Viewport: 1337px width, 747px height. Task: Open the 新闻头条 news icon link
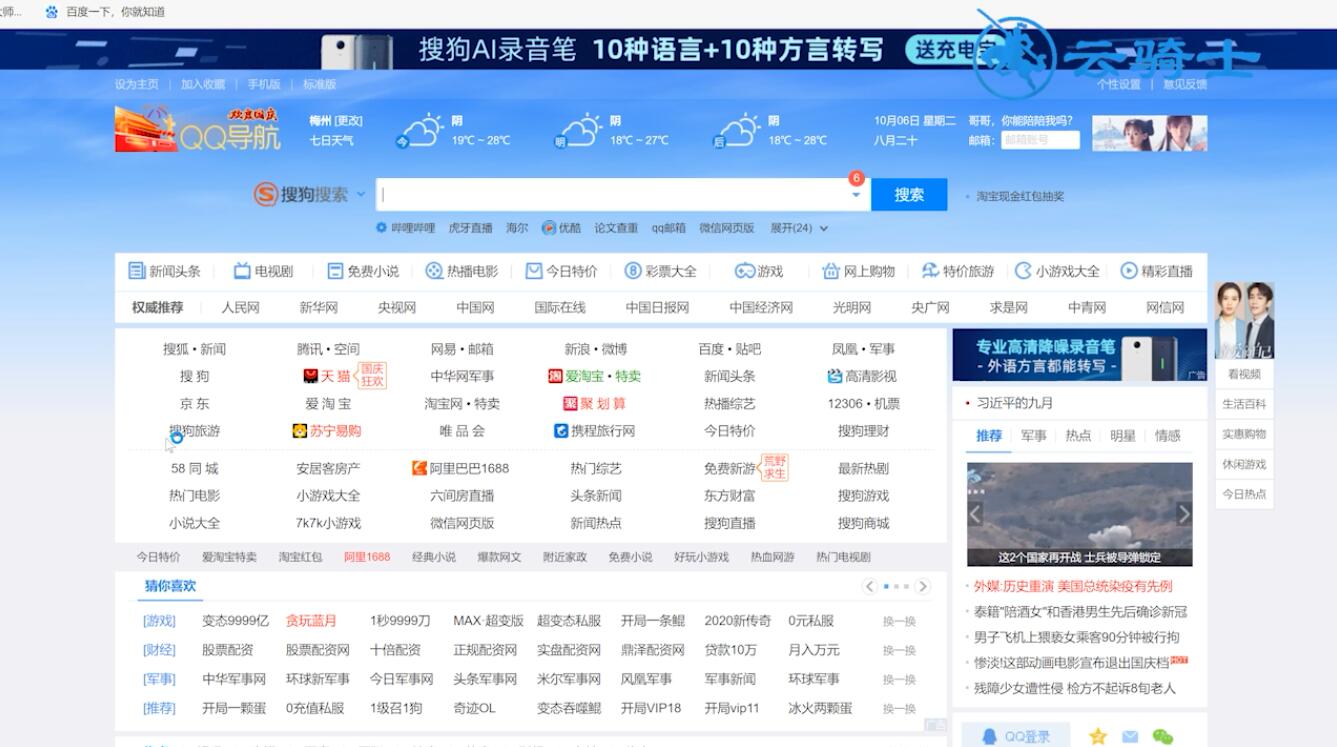point(164,271)
